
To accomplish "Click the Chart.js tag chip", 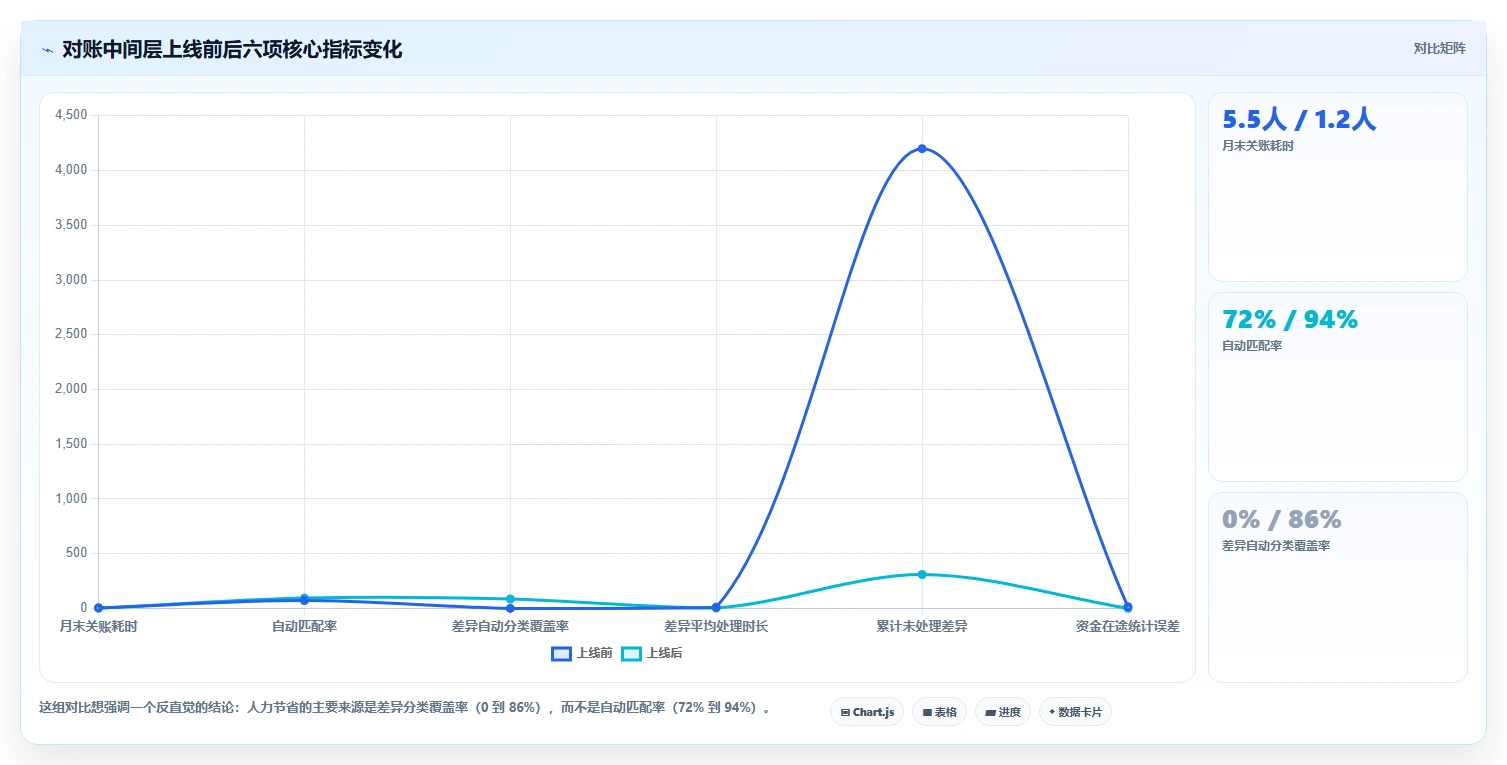I will pos(867,712).
